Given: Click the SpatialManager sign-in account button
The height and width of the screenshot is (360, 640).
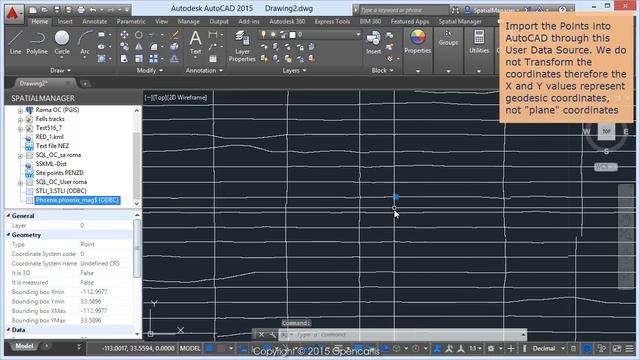Looking at the screenshot, I should coord(491,10).
